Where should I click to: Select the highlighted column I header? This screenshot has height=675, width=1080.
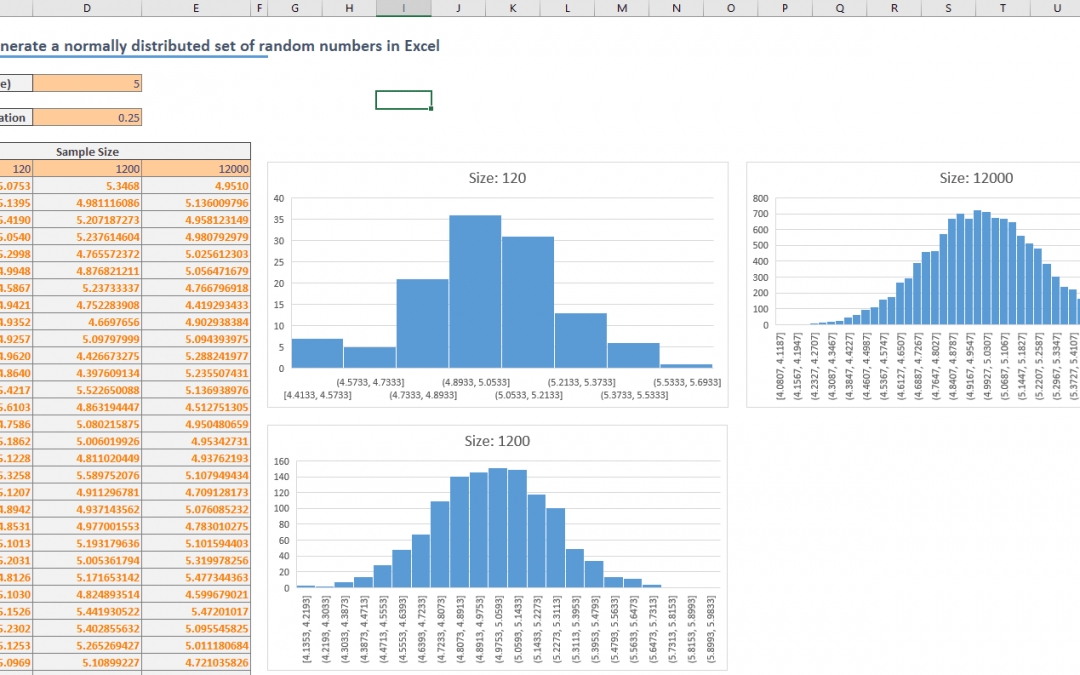point(403,8)
